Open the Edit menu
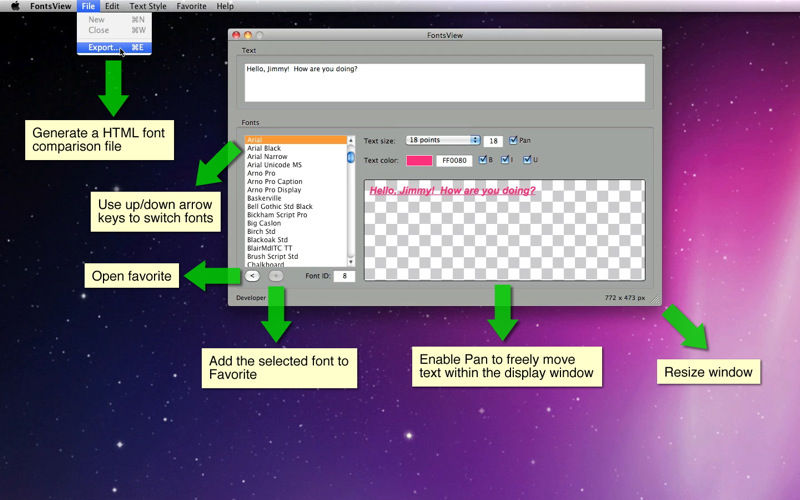This screenshot has height=500, width=800. pos(112,6)
